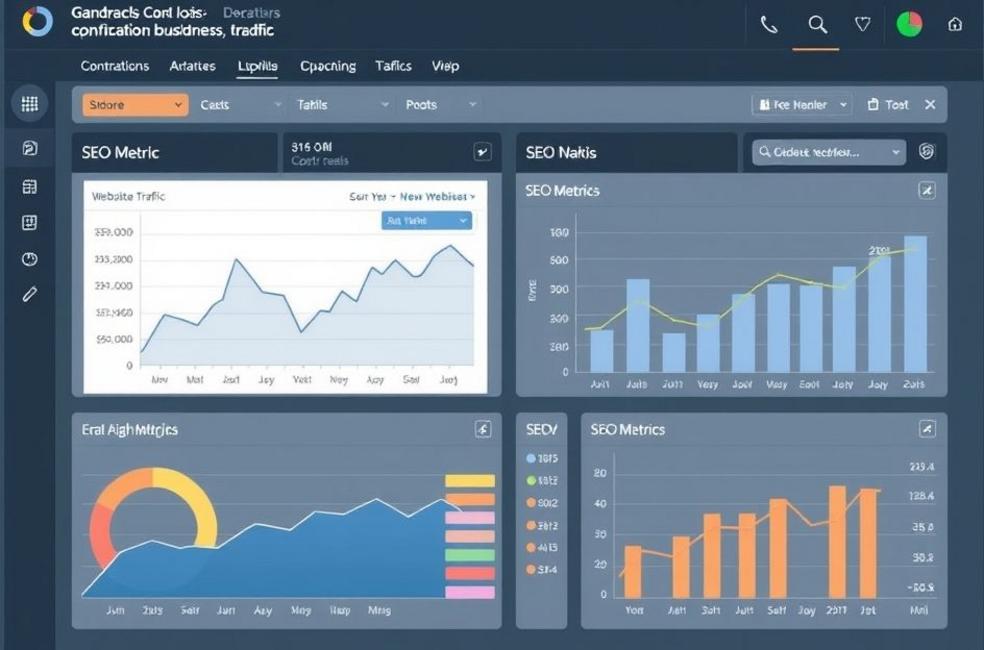Open the search icon in the top bar
The height and width of the screenshot is (650, 984).
click(x=816, y=22)
